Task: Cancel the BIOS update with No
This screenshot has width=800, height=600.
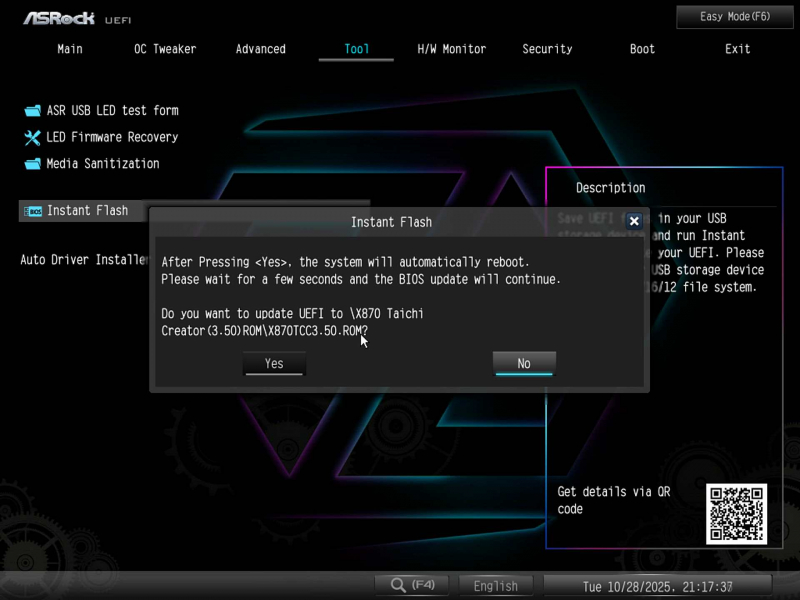Action: tap(524, 364)
